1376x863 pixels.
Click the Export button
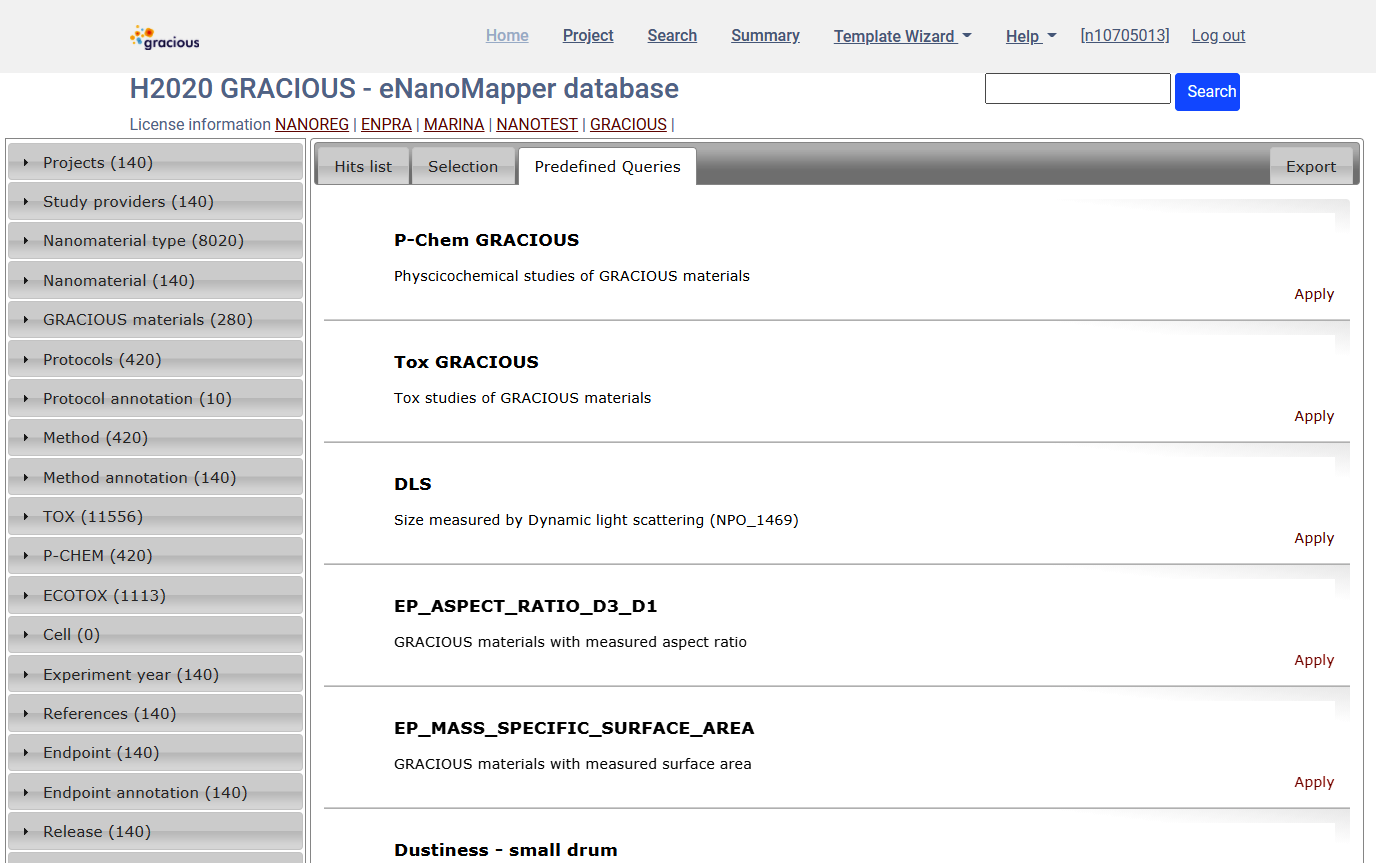pos(1311,166)
